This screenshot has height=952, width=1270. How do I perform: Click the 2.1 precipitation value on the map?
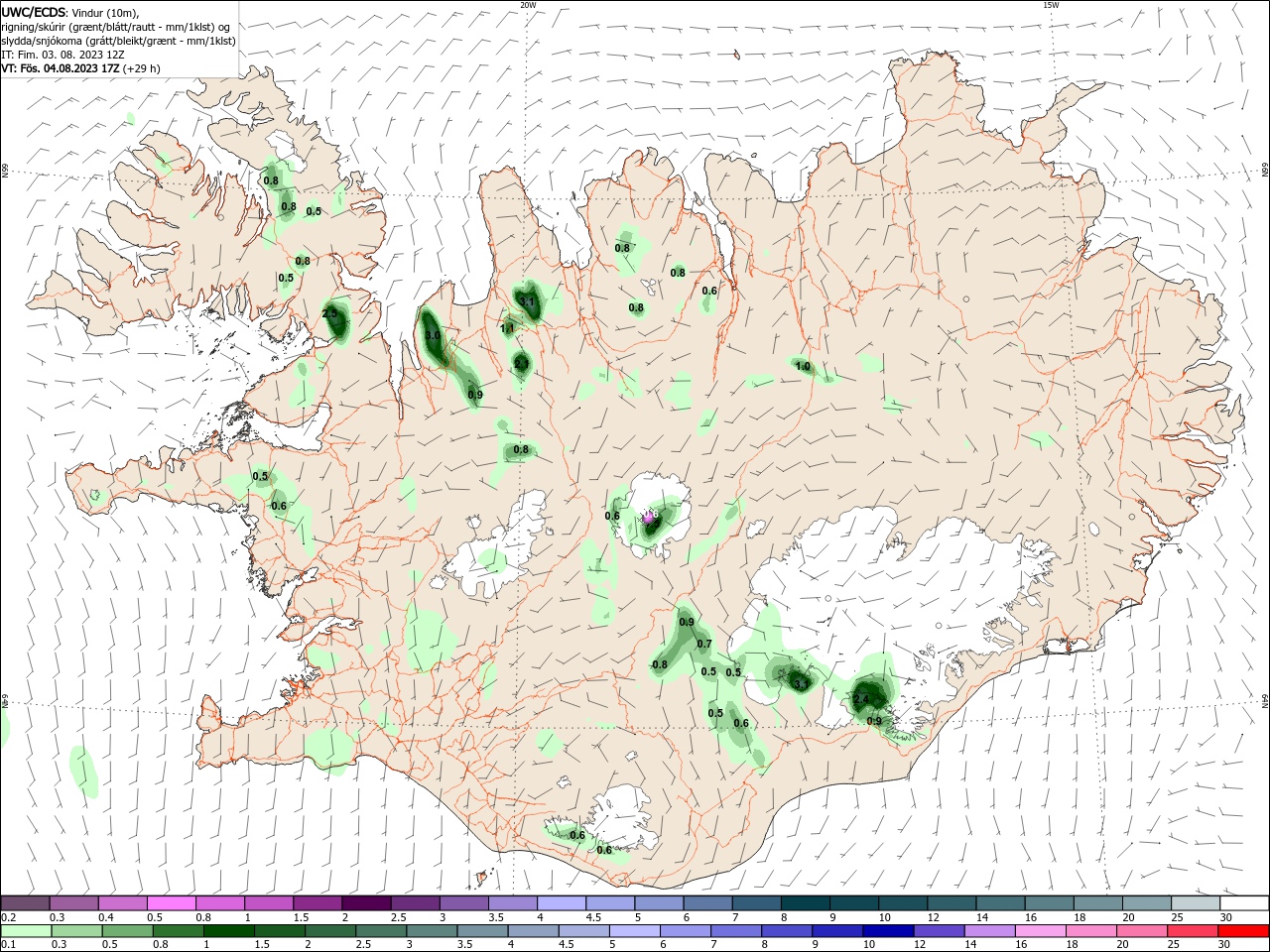pos(522,364)
